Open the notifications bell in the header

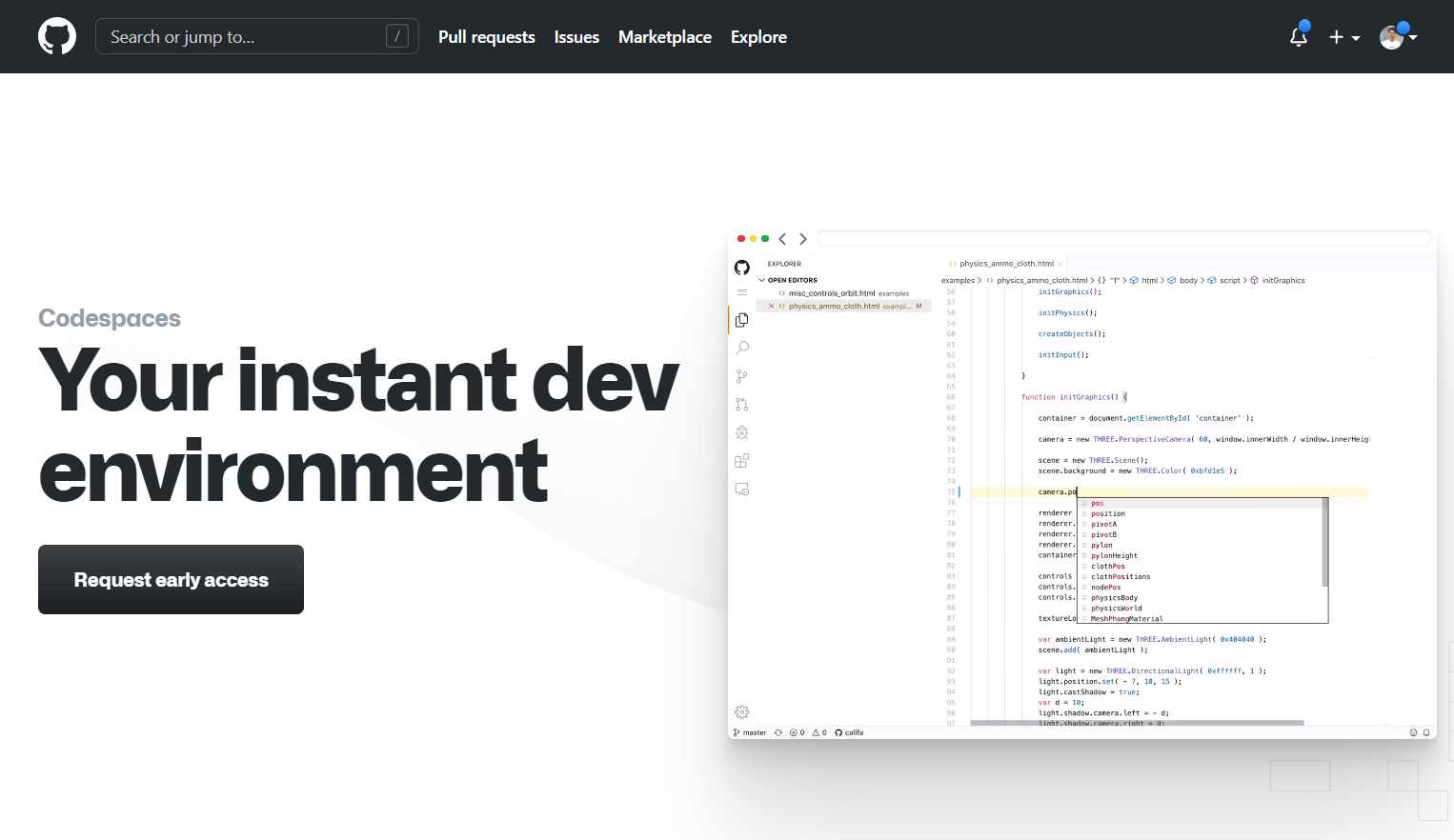(x=1298, y=37)
